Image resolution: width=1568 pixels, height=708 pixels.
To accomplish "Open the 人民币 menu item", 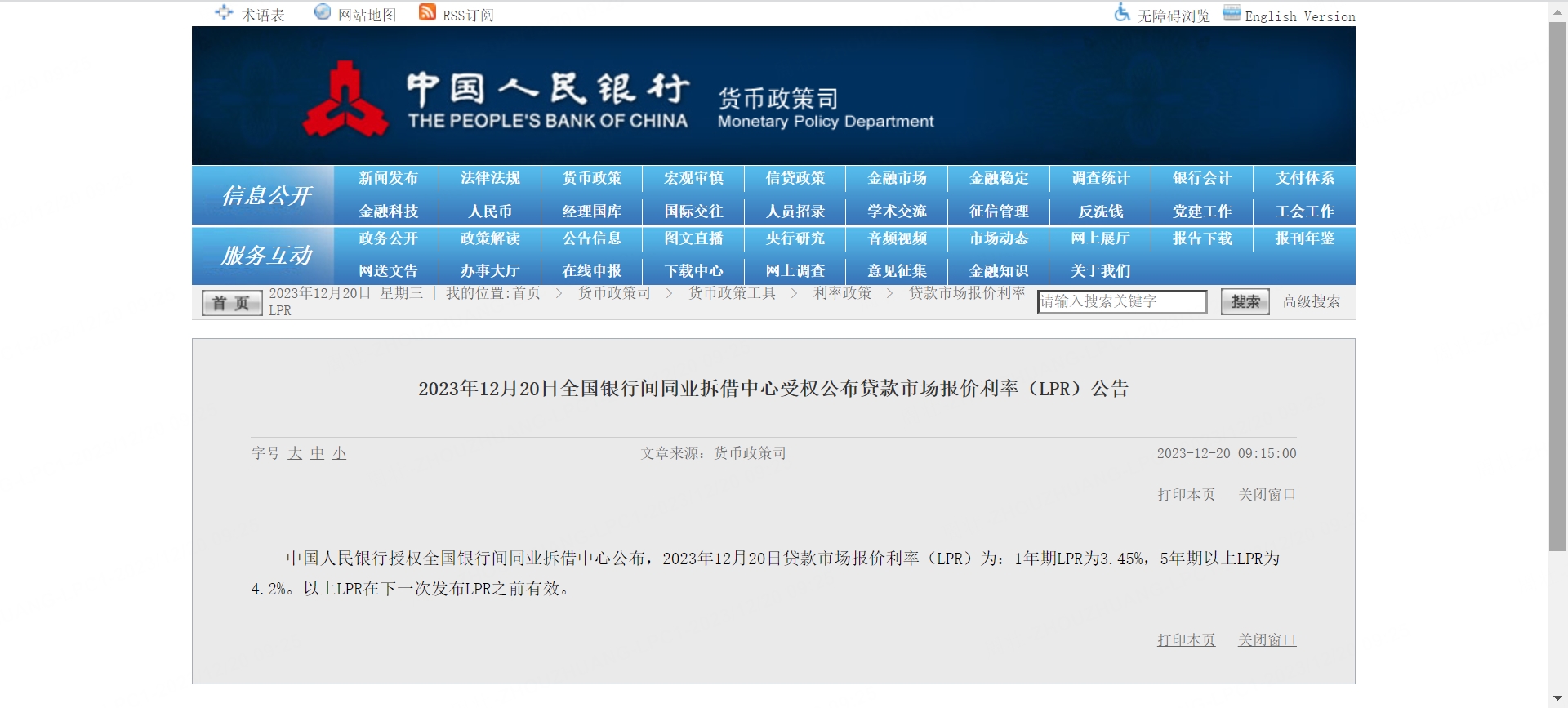I will tap(490, 212).
